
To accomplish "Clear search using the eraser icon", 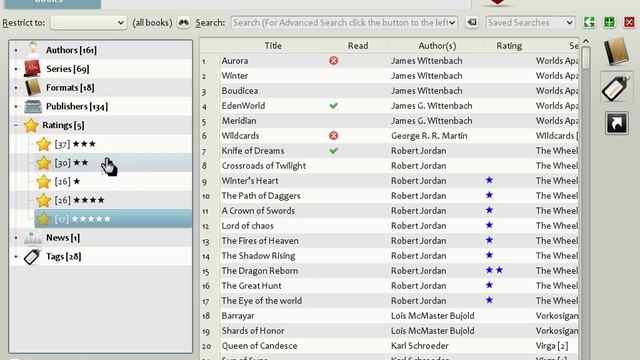I will (472, 22).
